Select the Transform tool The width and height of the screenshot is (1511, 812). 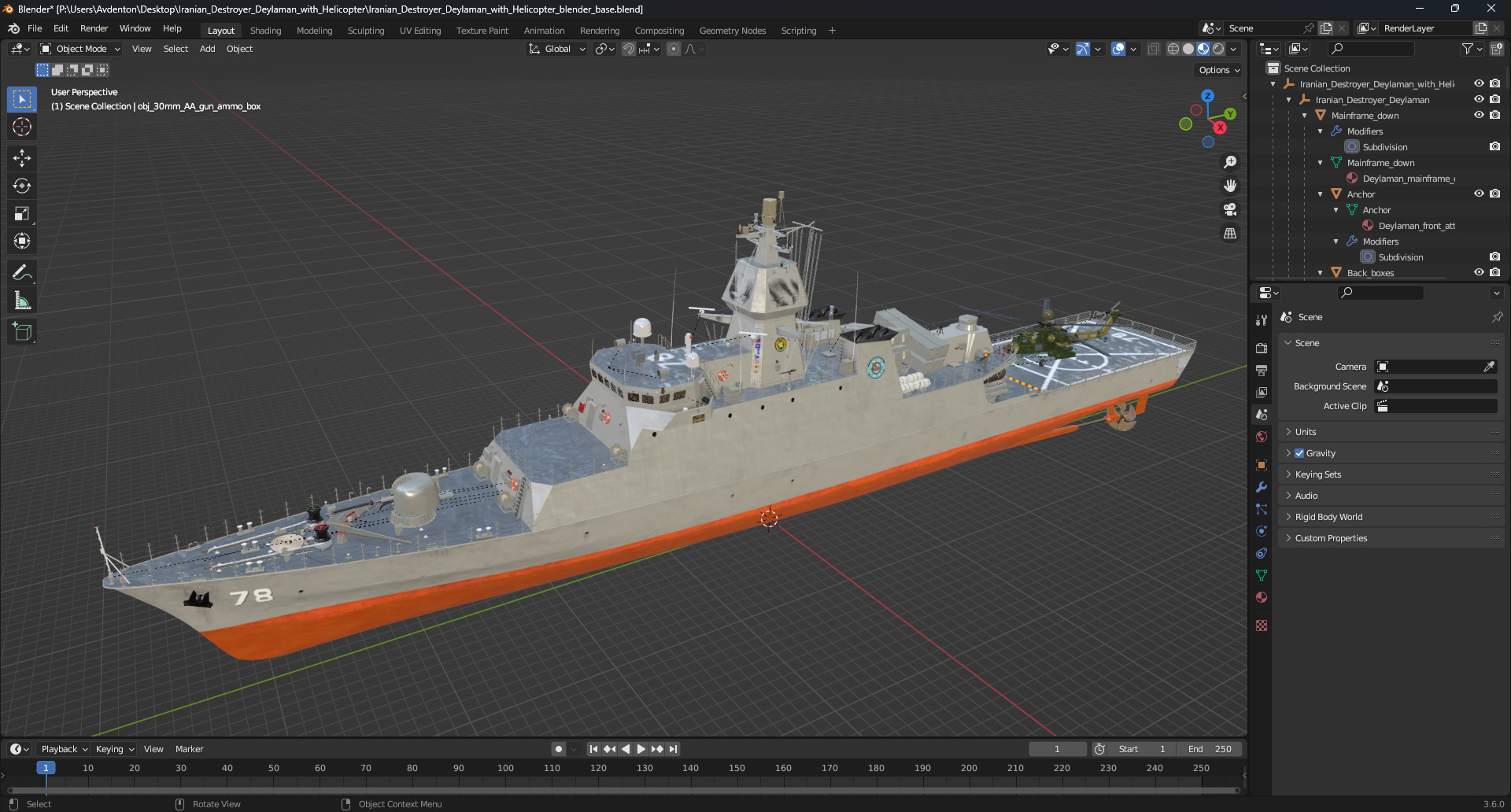pos(22,241)
